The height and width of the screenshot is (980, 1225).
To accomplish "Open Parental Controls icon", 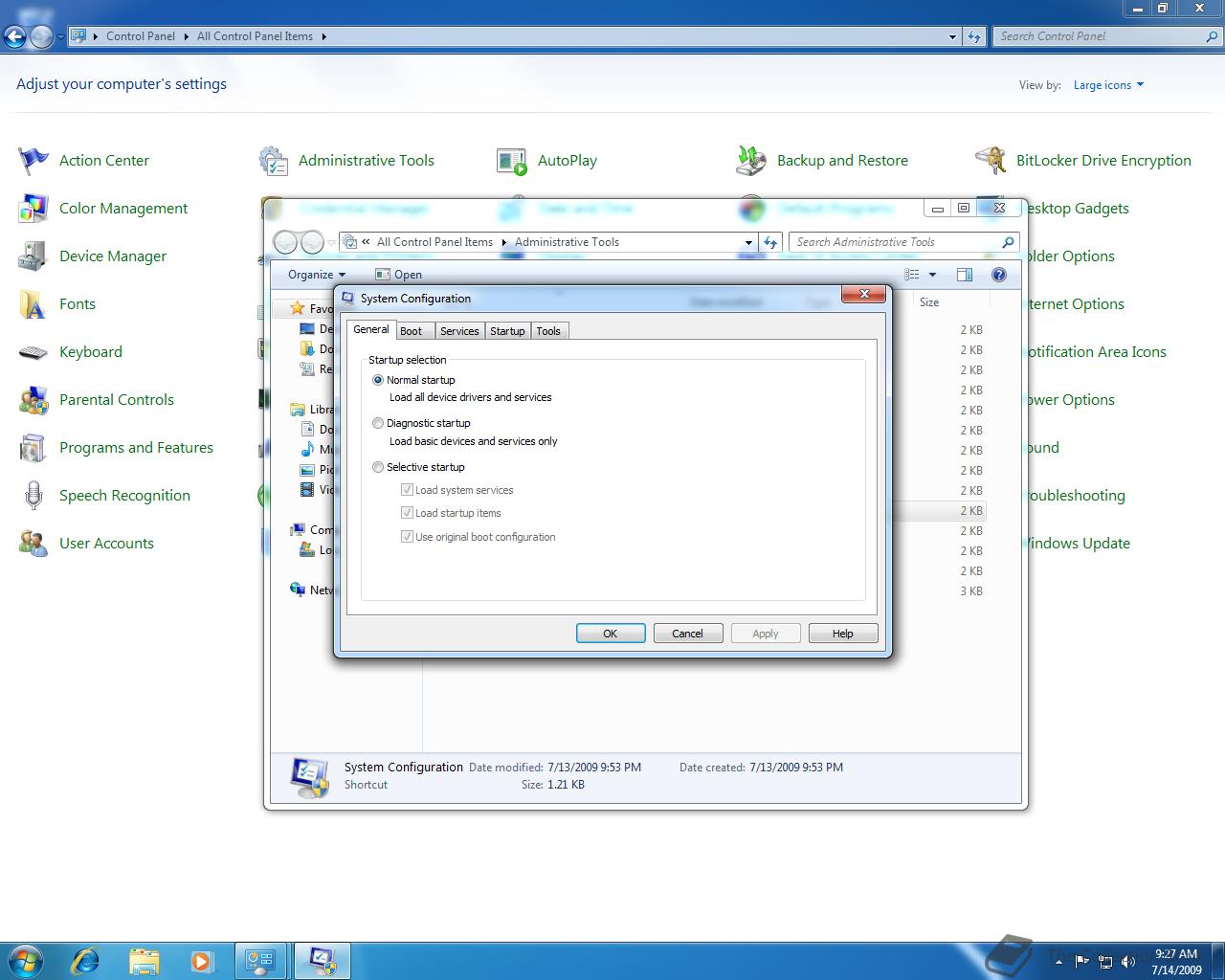I will pos(33,400).
